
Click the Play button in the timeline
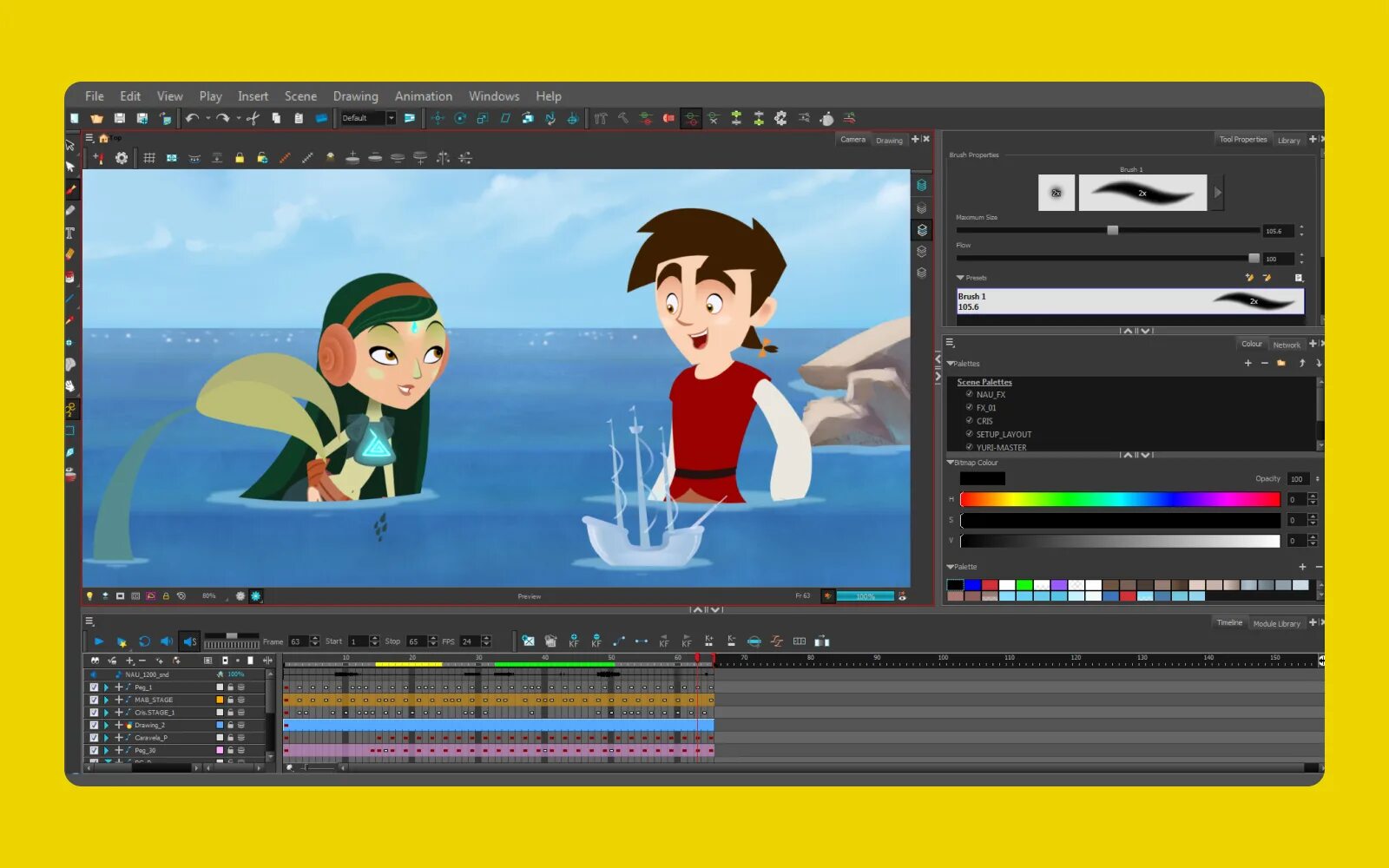99,641
